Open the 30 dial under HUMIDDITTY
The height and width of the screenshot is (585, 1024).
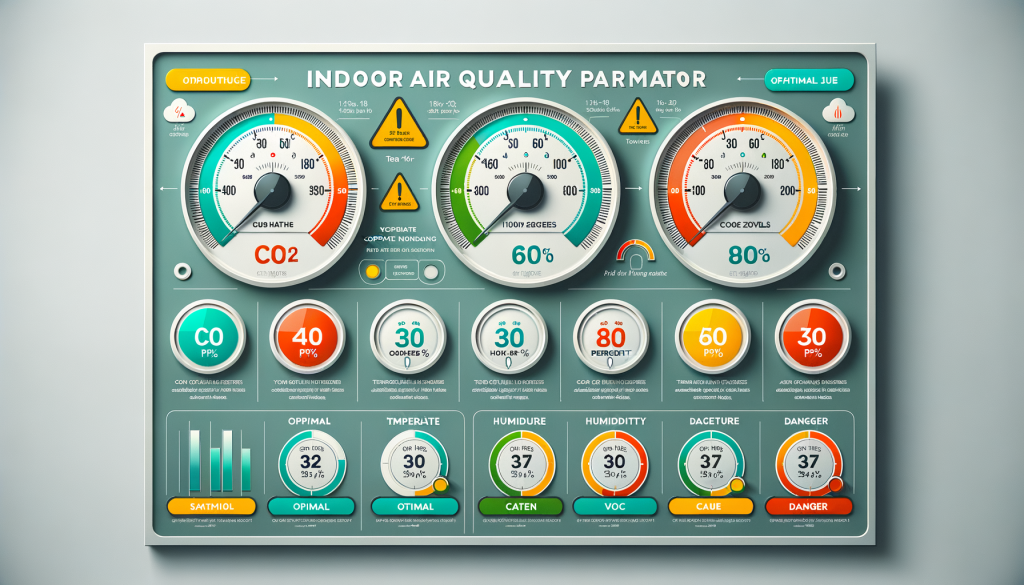click(614, 463)
